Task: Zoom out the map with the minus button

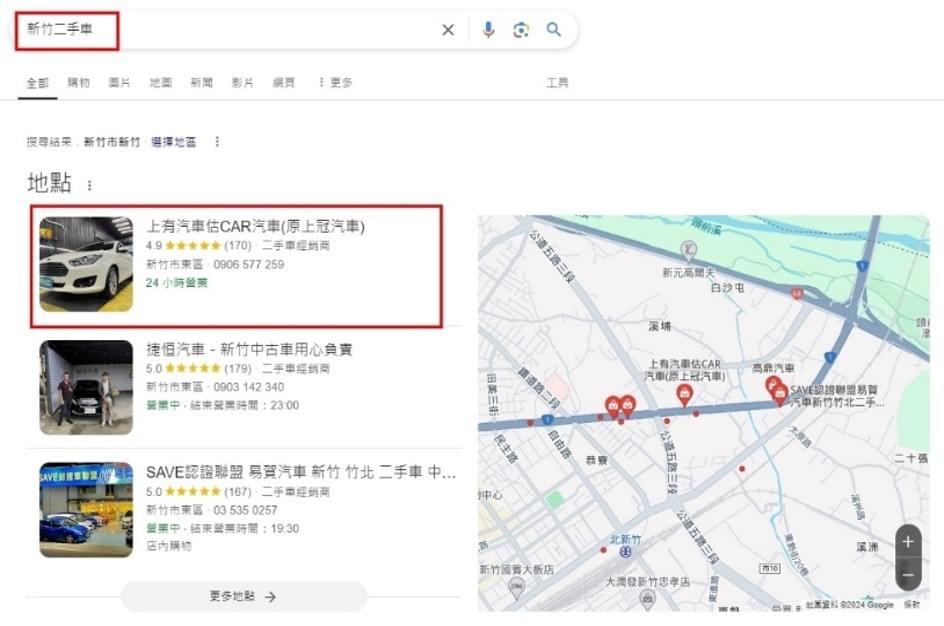Action: pos(908,575)
